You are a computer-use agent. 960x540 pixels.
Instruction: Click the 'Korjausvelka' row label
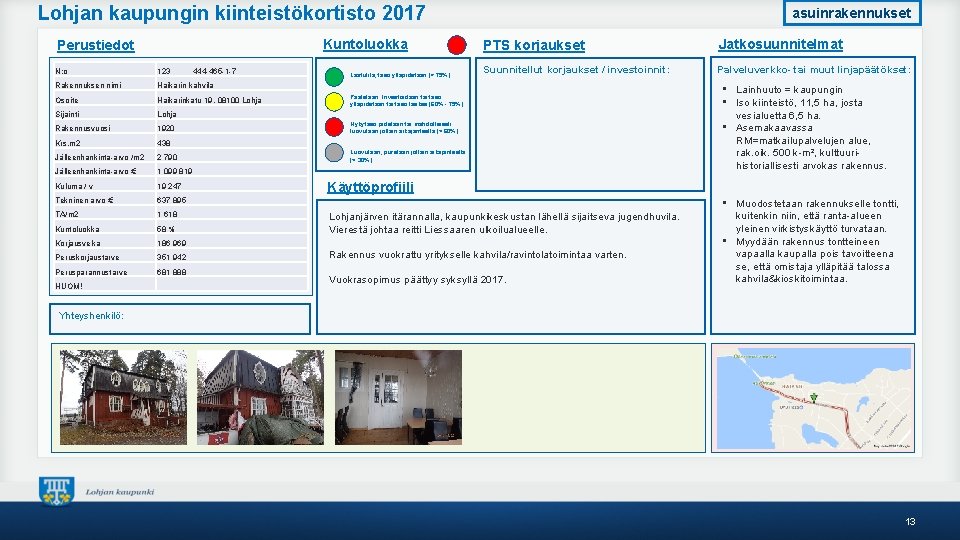(x=78, y=243)
